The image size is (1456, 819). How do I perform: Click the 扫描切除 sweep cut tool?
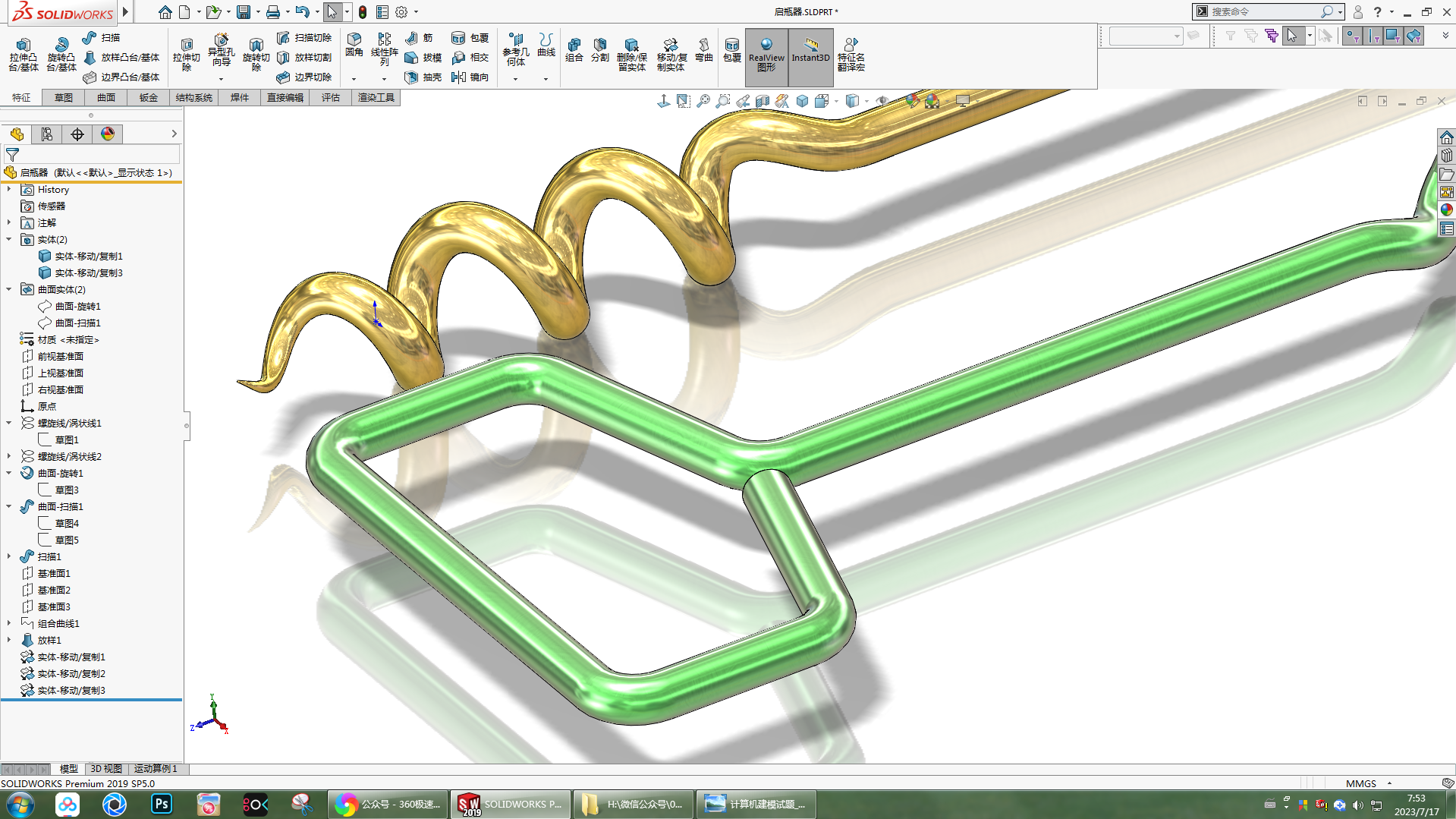(x=304, y=37)
